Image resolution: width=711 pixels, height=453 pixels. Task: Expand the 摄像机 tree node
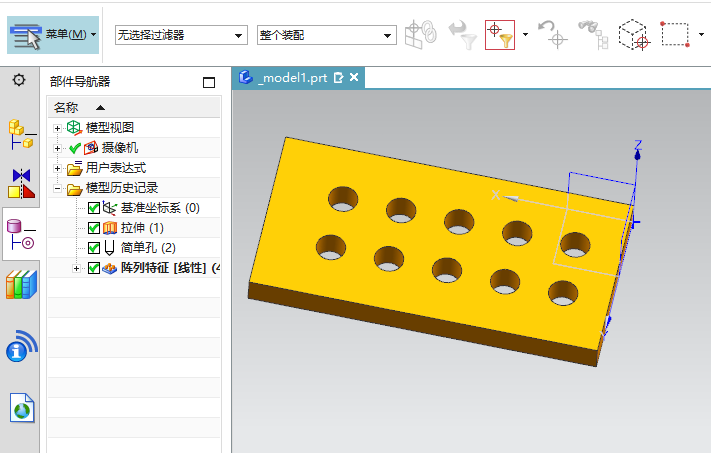tap(57, 148)
